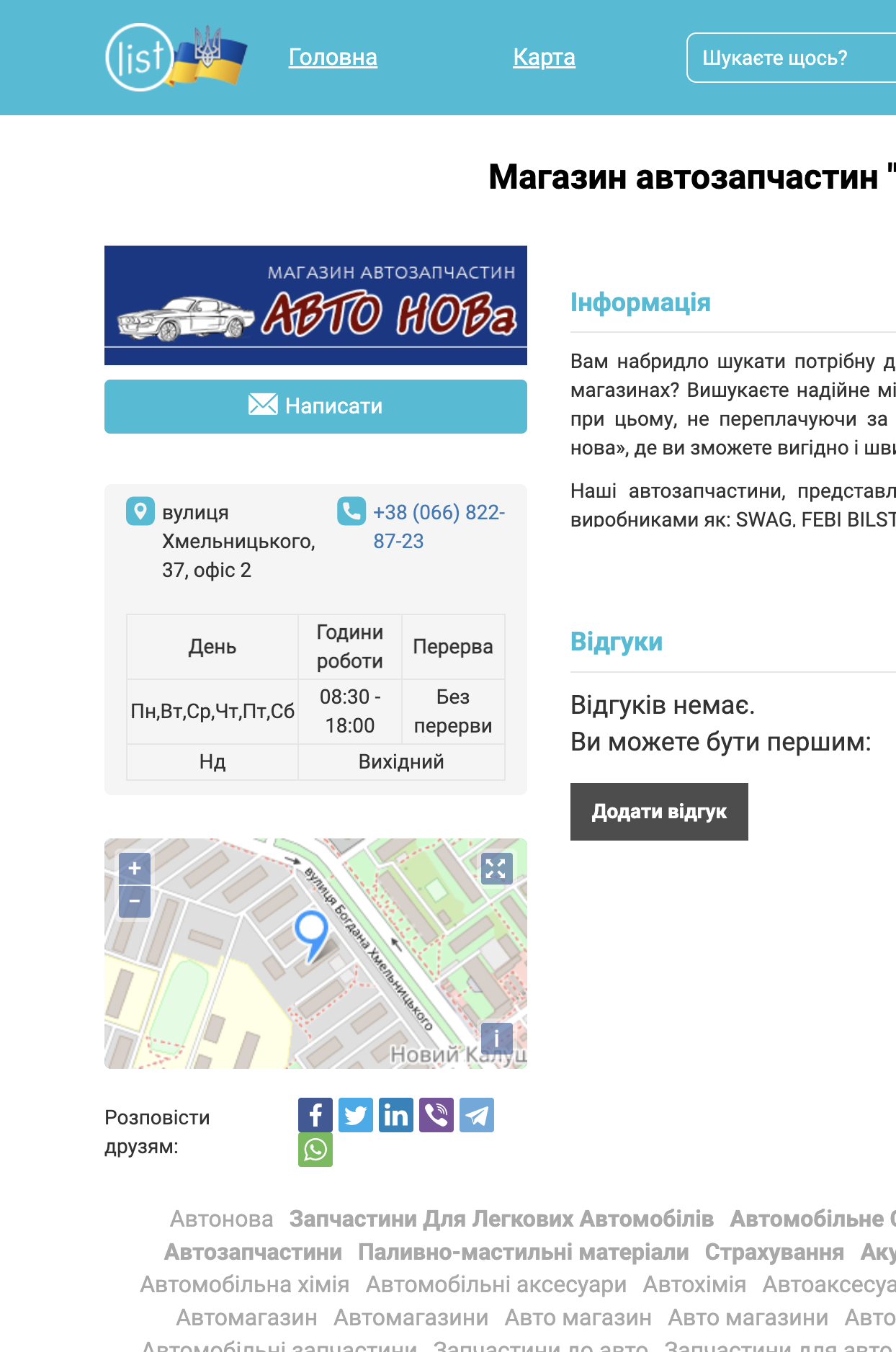Open the Авто магазин tag link

578,1317
